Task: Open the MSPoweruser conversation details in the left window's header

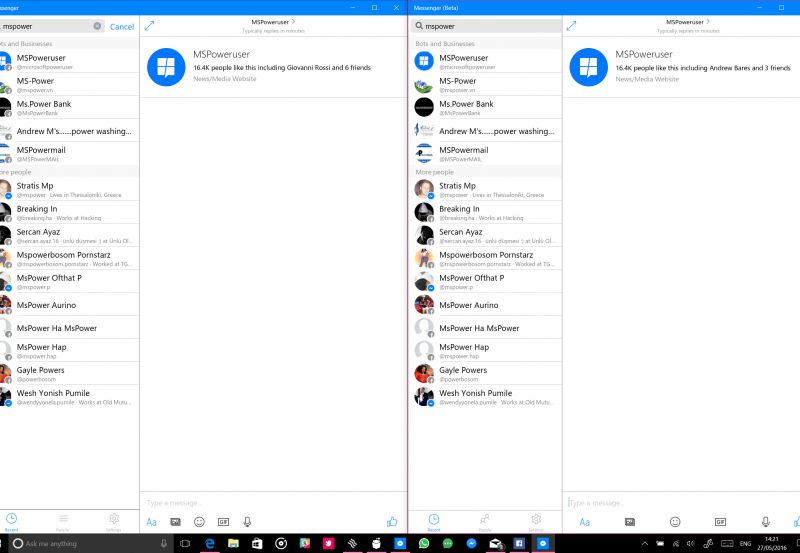Action: pyautogui.click(x=273, y=22)
